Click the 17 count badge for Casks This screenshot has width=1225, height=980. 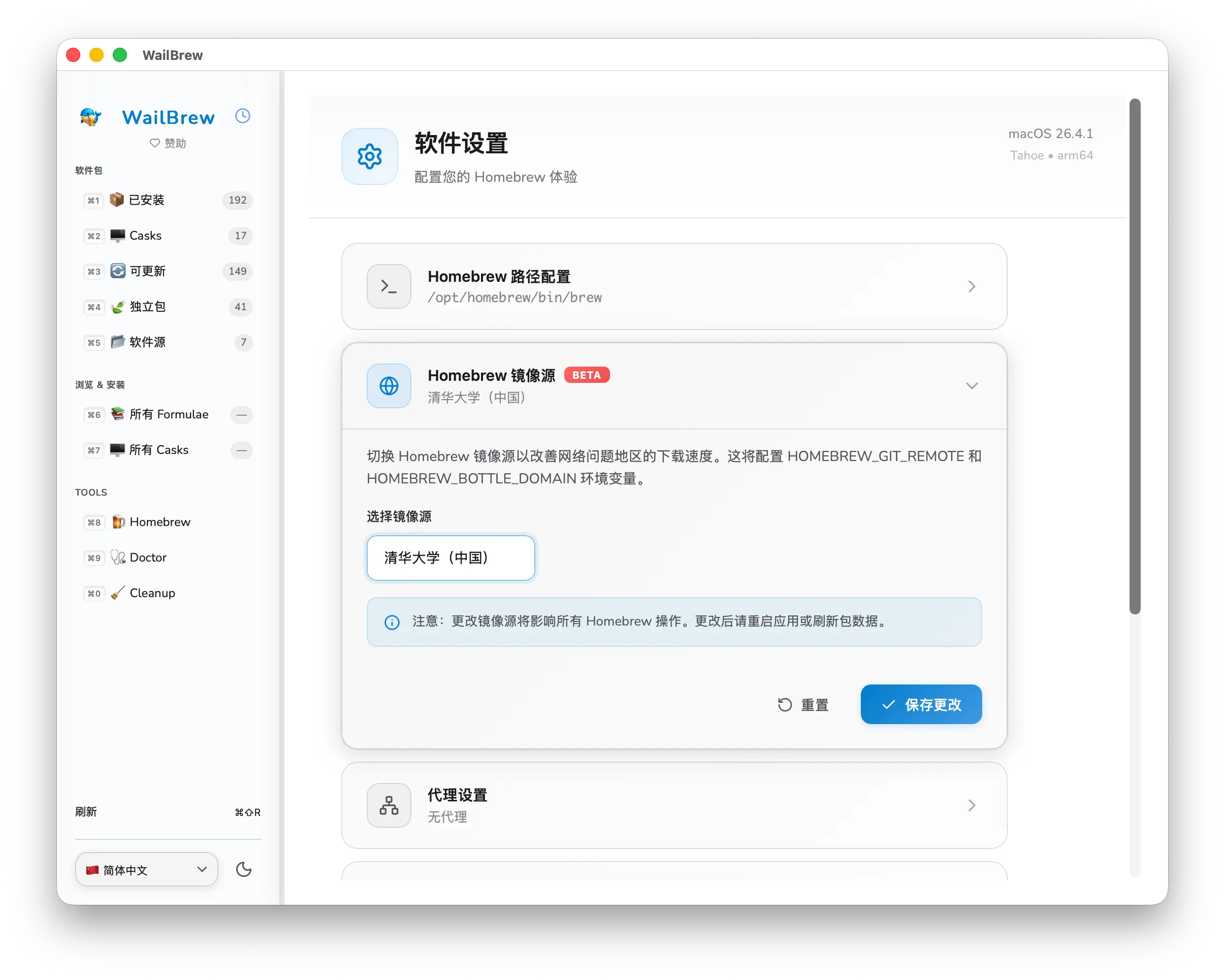coord(240,236)
